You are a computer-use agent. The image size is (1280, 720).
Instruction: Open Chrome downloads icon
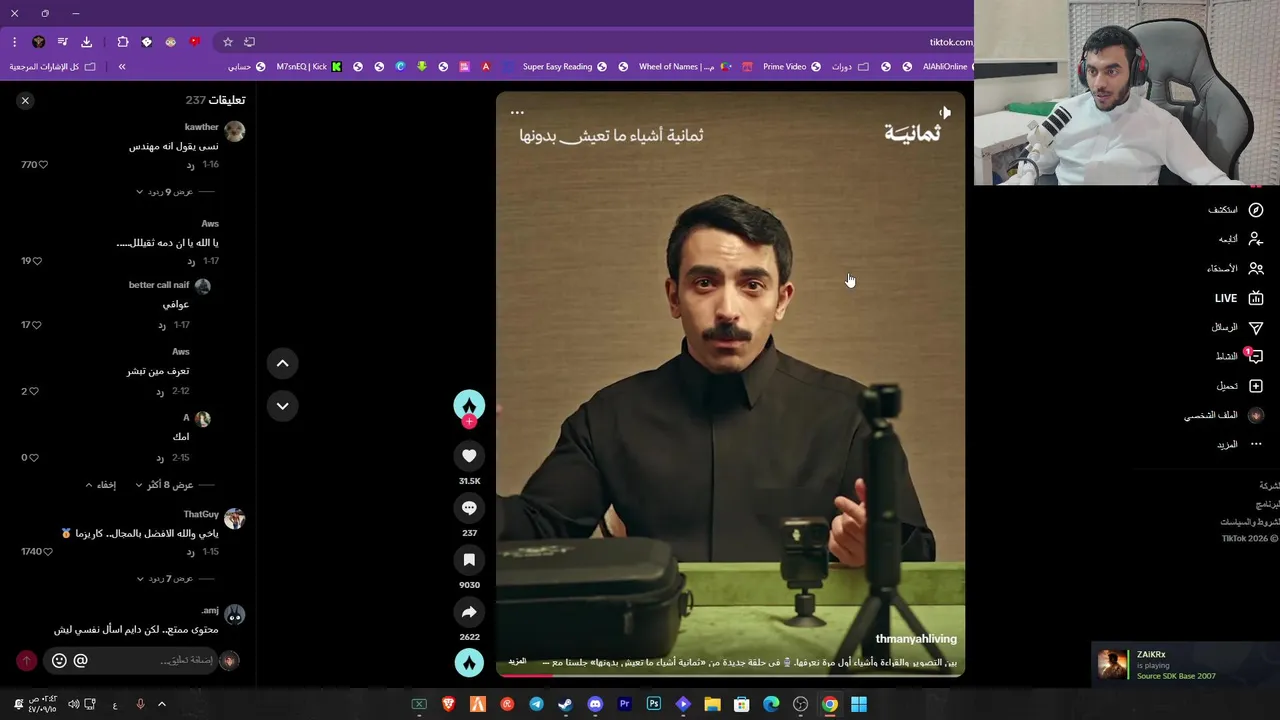click(x=86, y=42)
